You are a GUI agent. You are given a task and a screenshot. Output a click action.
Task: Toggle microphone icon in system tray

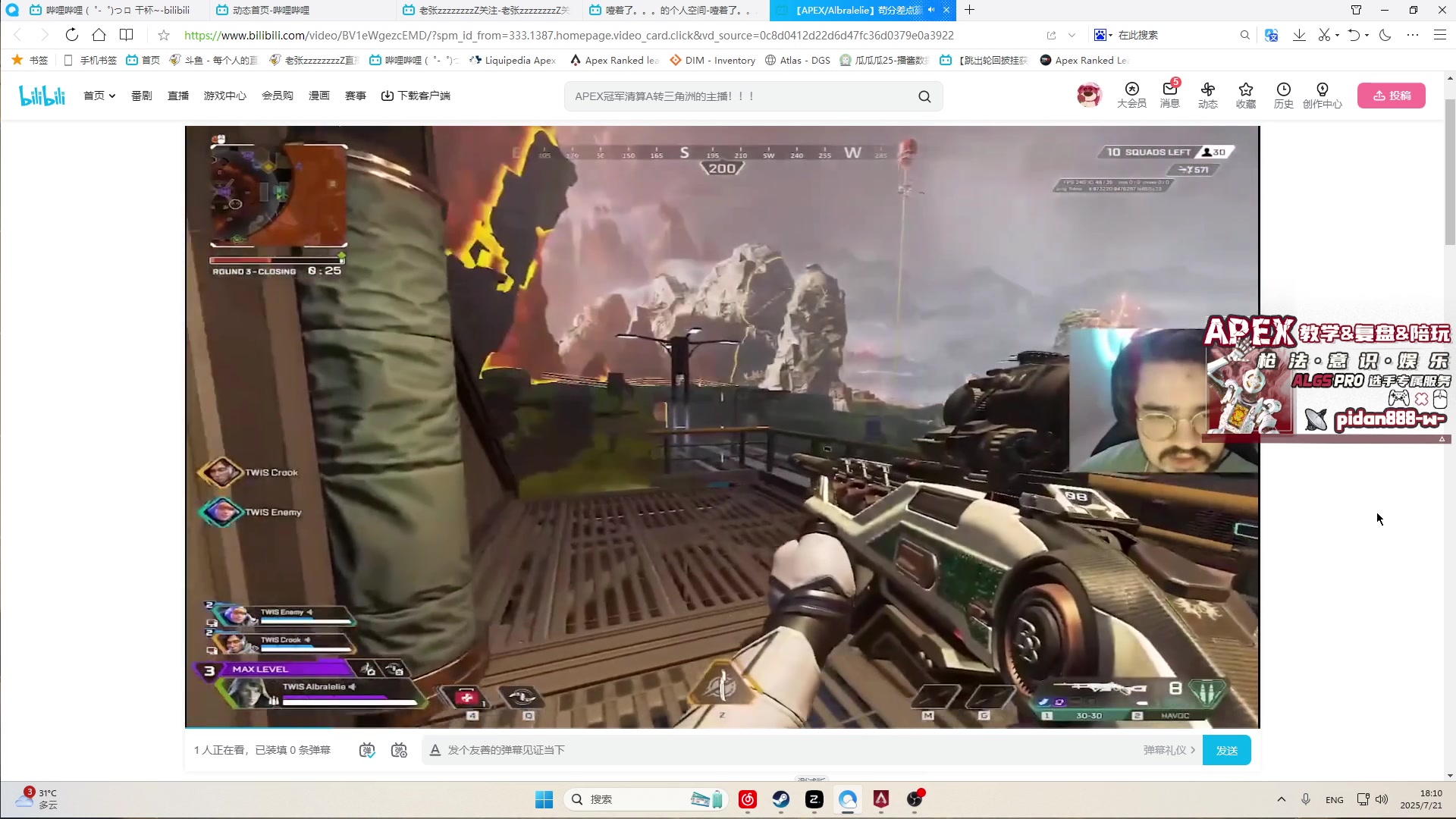click(x=1305, y=799)
